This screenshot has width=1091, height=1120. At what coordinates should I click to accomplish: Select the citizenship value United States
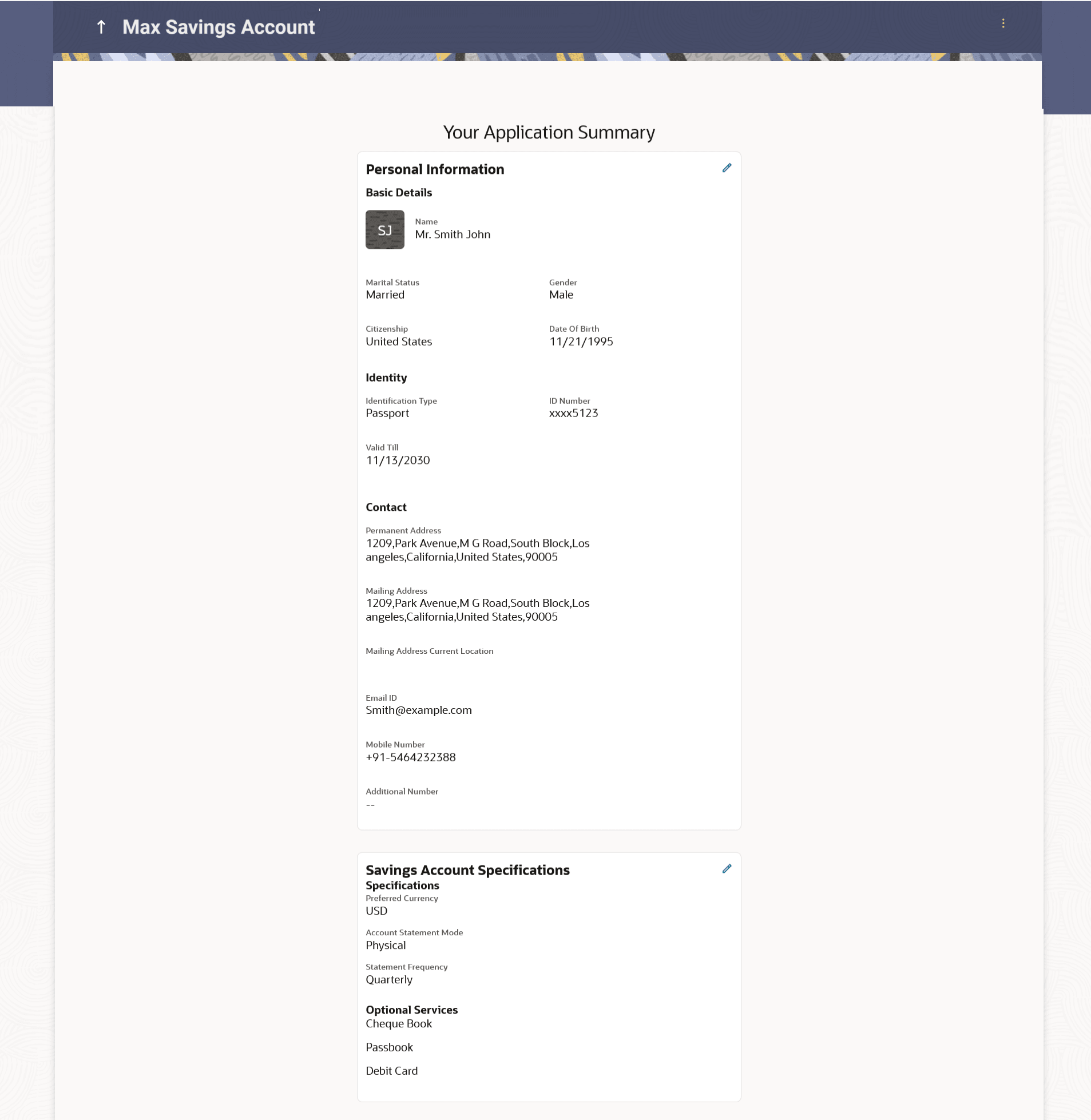coord(399,341)
